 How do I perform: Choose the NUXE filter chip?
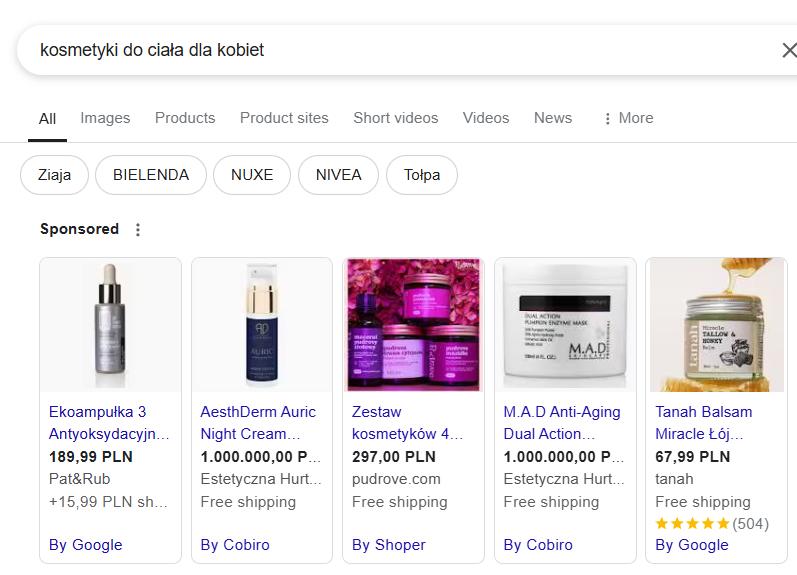coord(252,175)
